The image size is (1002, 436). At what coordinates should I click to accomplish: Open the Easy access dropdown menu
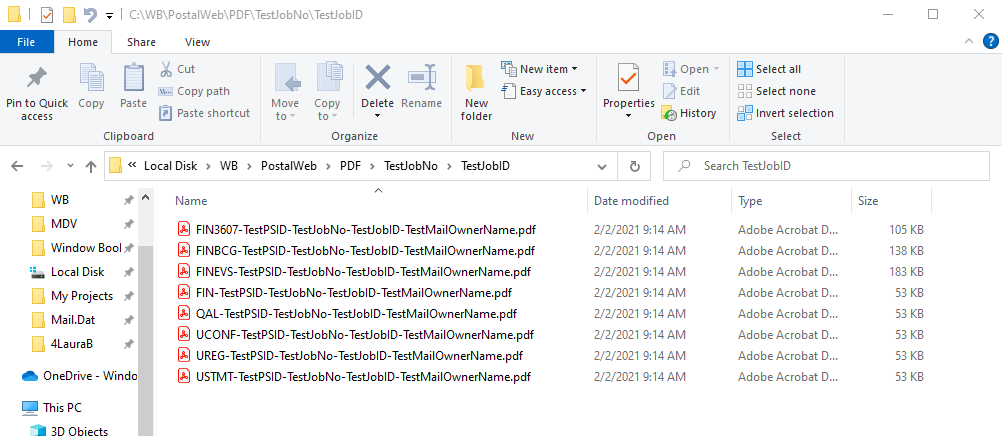coord(544,91)
